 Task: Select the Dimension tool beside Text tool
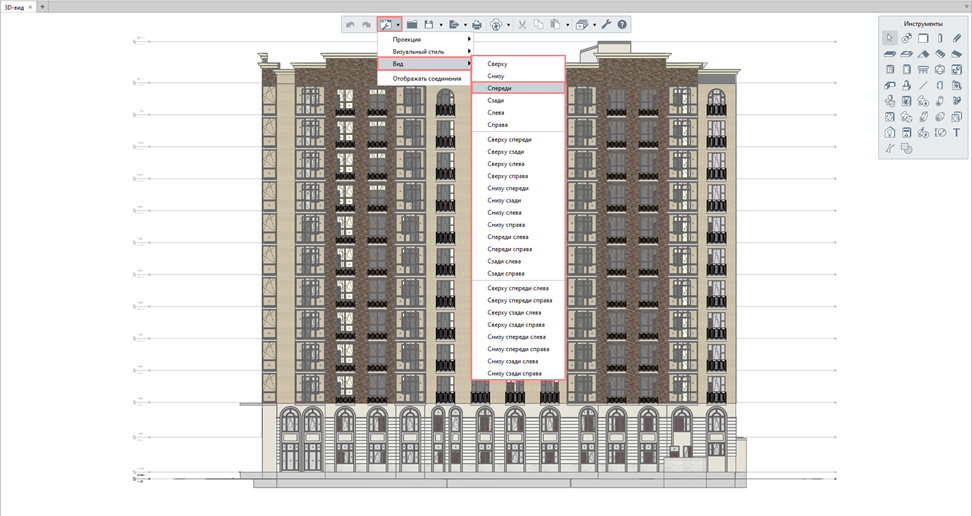pos(940,132)
